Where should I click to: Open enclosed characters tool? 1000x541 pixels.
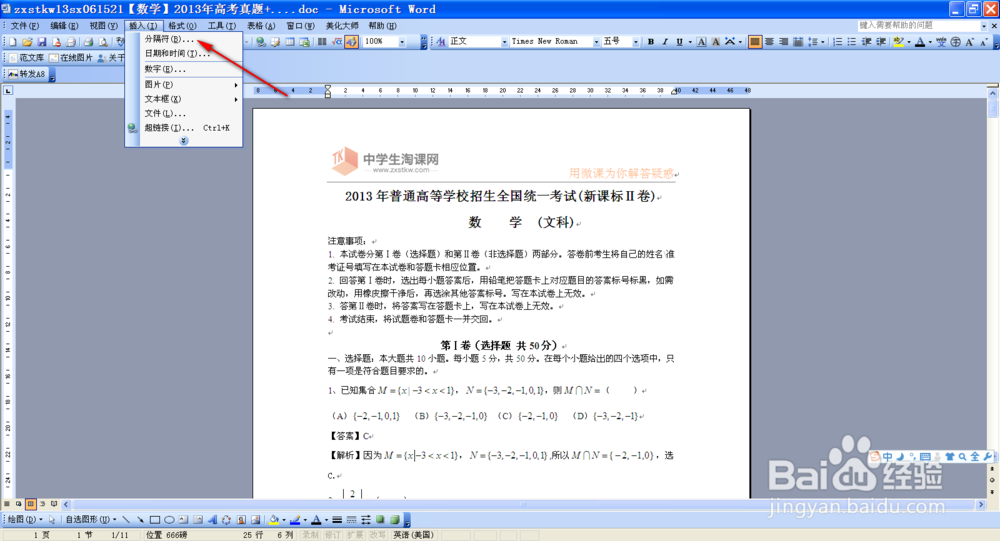click(x=955, y=41)
